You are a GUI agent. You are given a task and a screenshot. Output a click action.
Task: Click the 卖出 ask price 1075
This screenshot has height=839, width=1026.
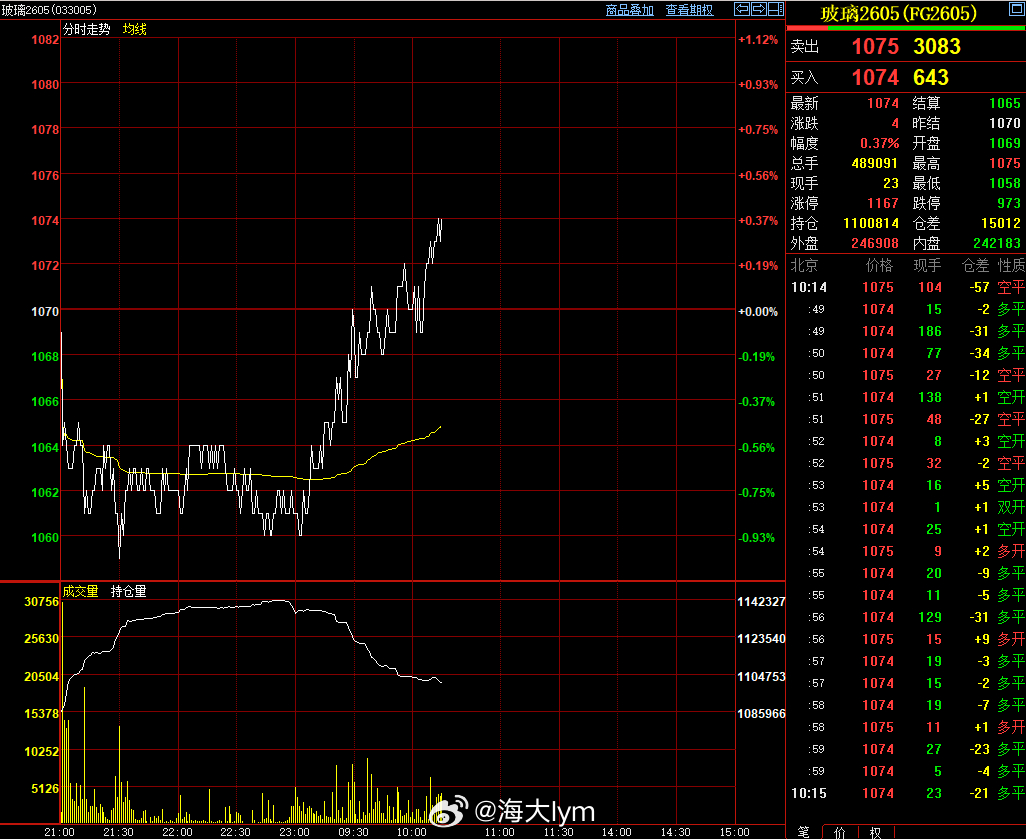pyautogui.click(x=876, y=46)
